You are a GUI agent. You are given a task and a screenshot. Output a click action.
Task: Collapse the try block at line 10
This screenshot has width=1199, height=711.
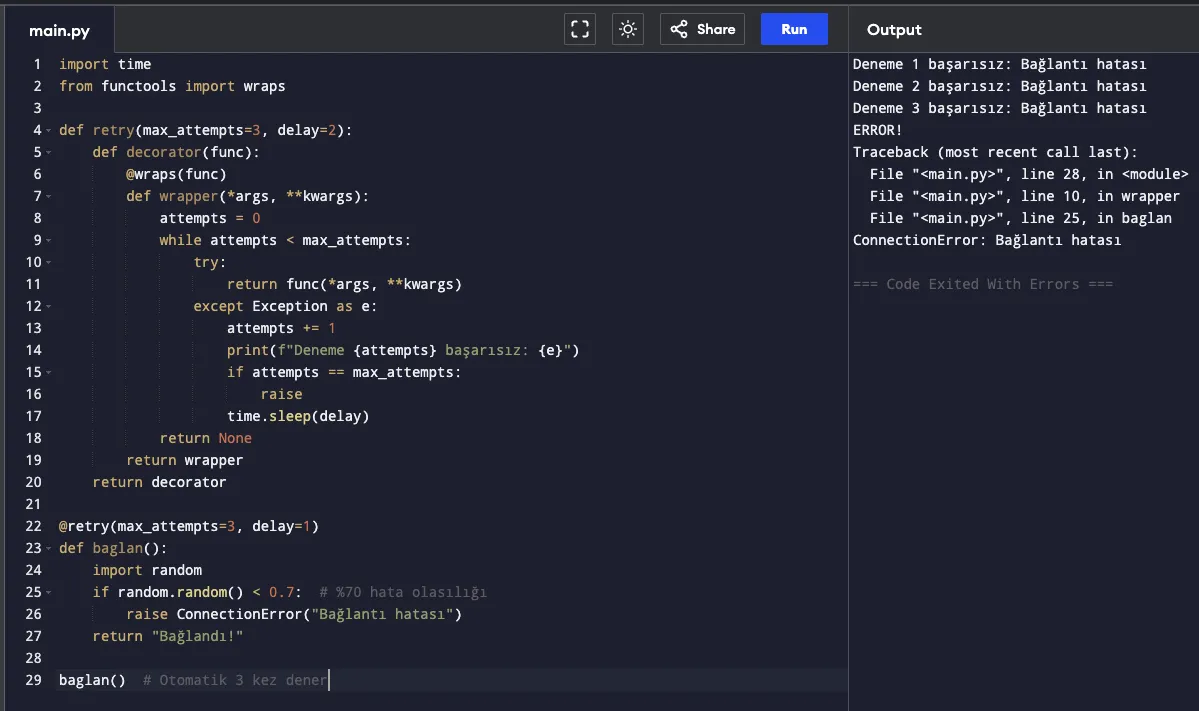click(x=48, y=262)
